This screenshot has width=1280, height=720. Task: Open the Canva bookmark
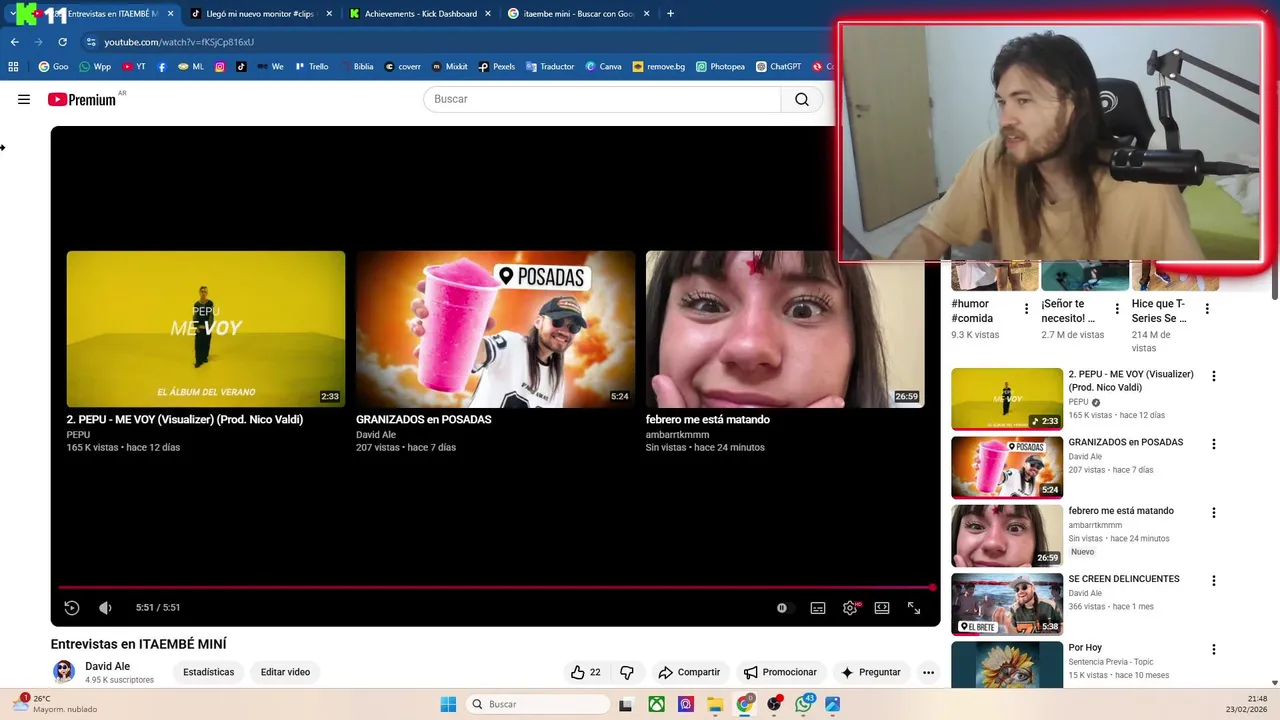[603, 67]
